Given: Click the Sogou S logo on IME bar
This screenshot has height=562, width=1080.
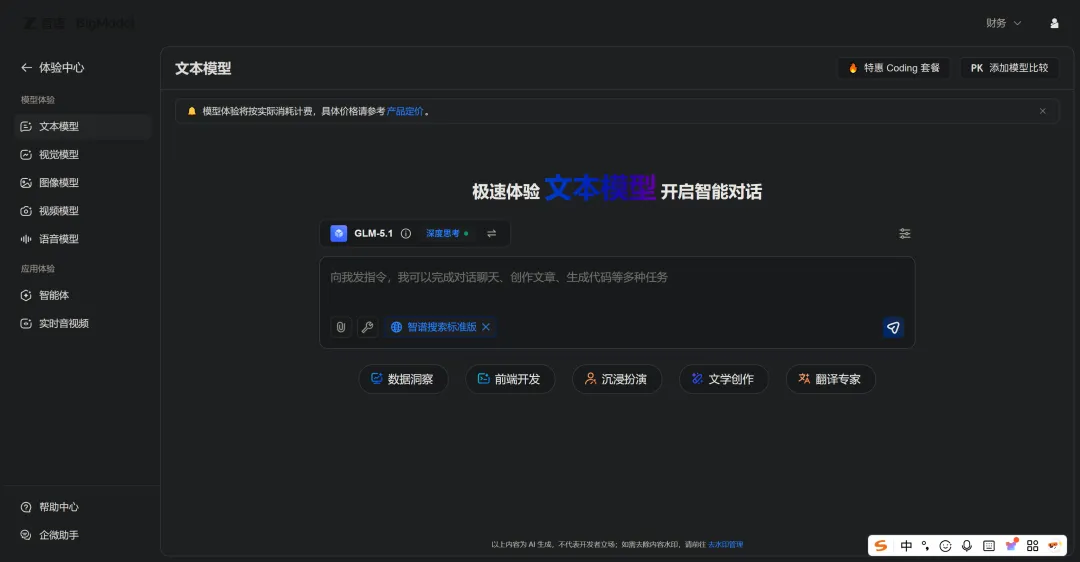Looking at the screenshot, I should pyautogui.click(x=880, y=546).
